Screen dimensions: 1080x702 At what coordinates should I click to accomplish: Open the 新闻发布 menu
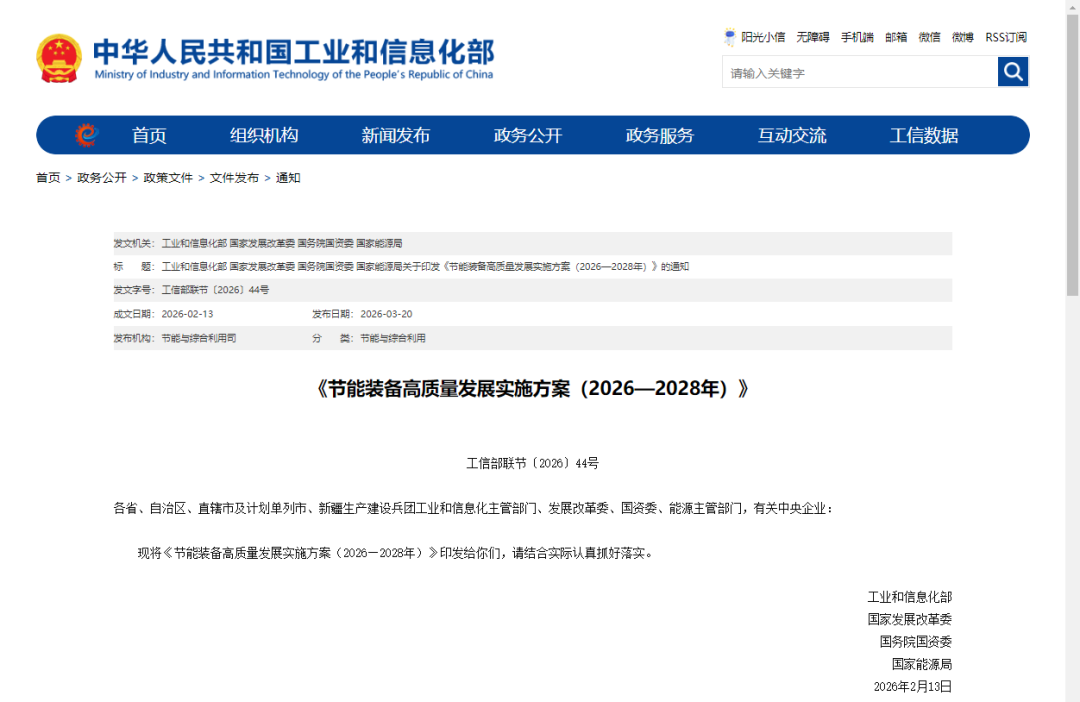[396, 135]
